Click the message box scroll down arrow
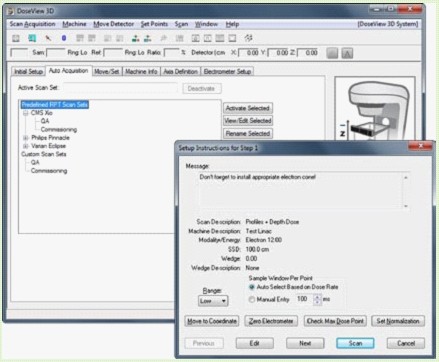439x362 pixels. (406, 206)
